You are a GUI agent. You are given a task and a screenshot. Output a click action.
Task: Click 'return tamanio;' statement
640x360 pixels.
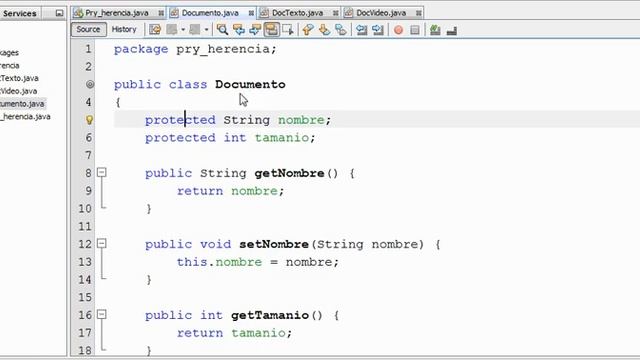234,333
